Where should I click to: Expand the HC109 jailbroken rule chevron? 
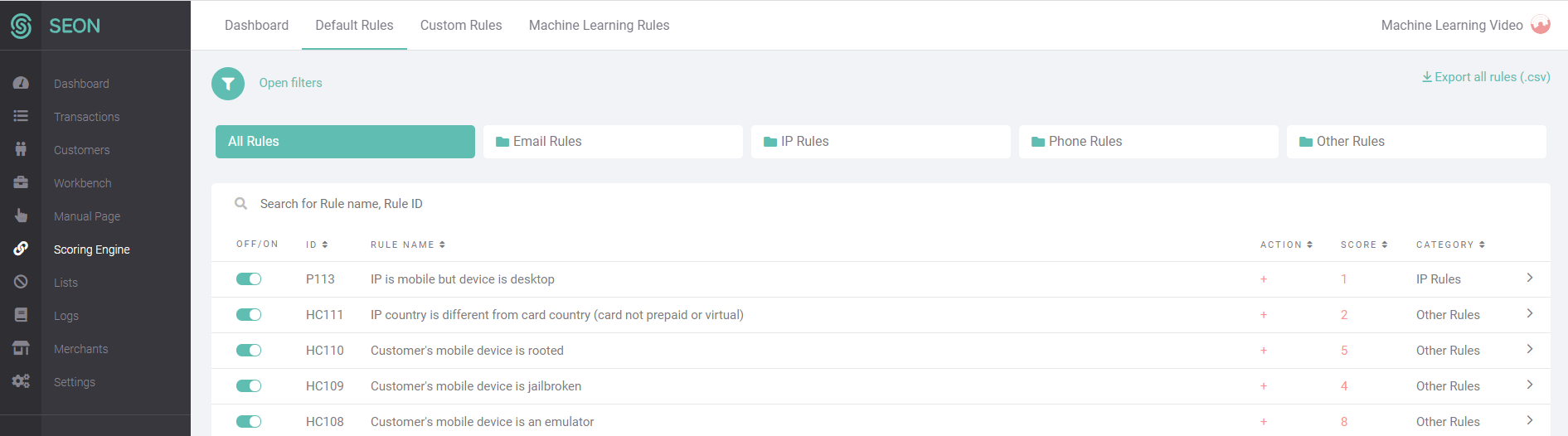pos(1530,385)
